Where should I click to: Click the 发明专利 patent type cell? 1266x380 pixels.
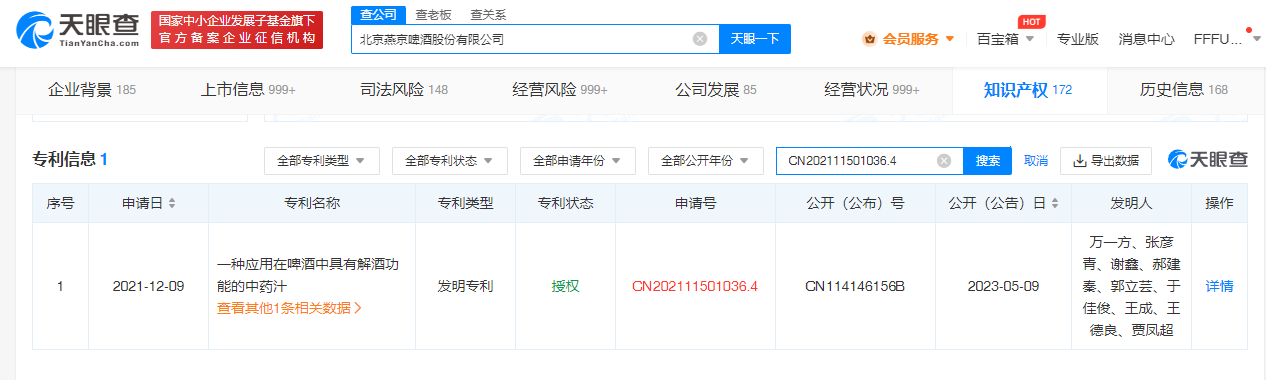coord(465,286)
